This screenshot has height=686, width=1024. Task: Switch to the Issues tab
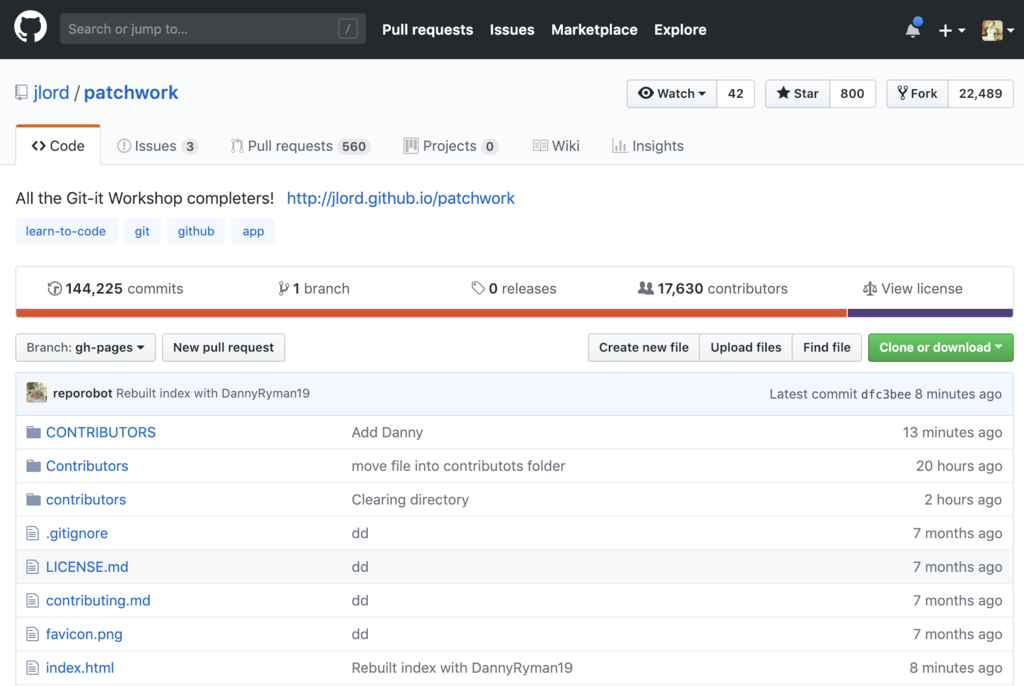[157, 146]
